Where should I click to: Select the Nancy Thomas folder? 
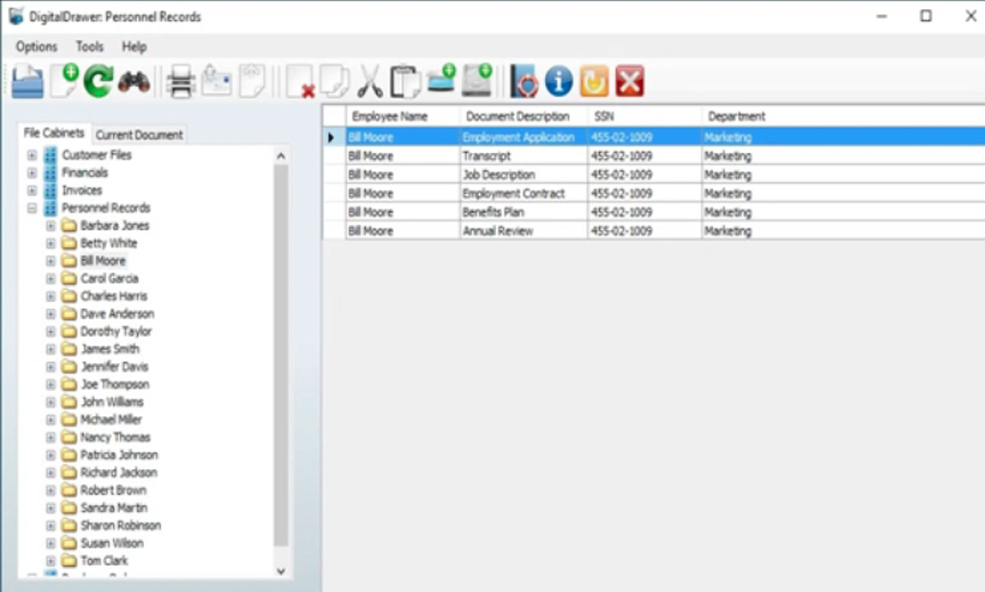tap(115, 438)
